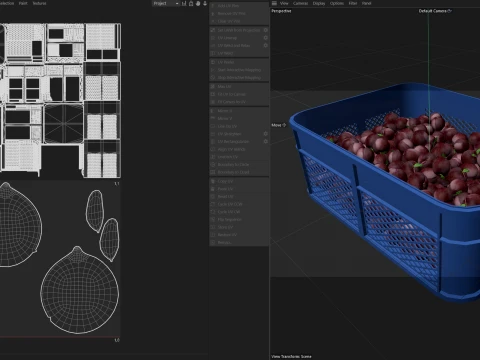Open Set UVW from Projection settings gear
The image size is (480, 360).
pos(266,30)
